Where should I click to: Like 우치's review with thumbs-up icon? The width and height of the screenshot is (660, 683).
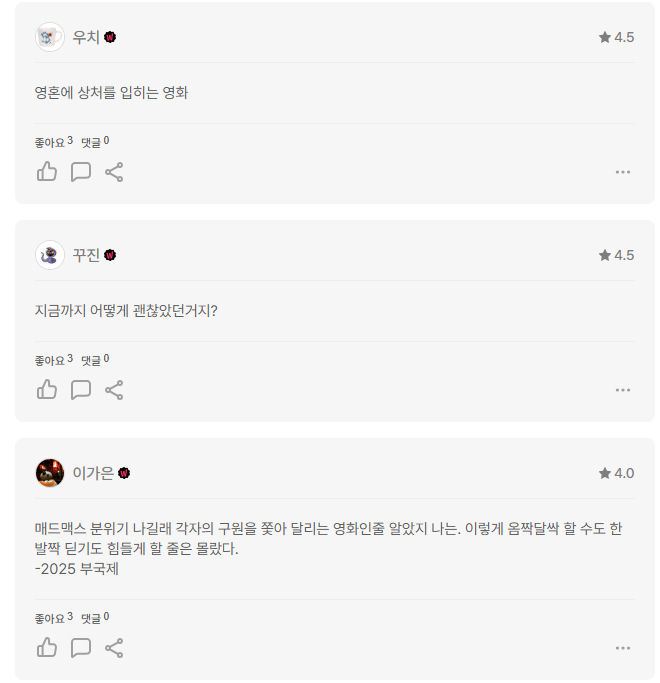47,171
